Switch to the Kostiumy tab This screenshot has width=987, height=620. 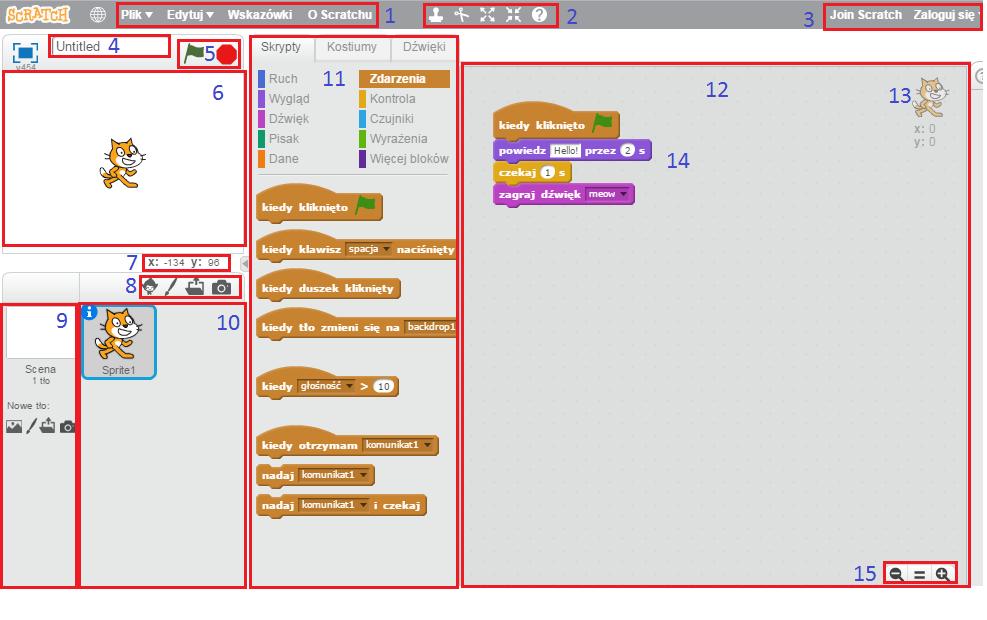click(x=351, y=47)
